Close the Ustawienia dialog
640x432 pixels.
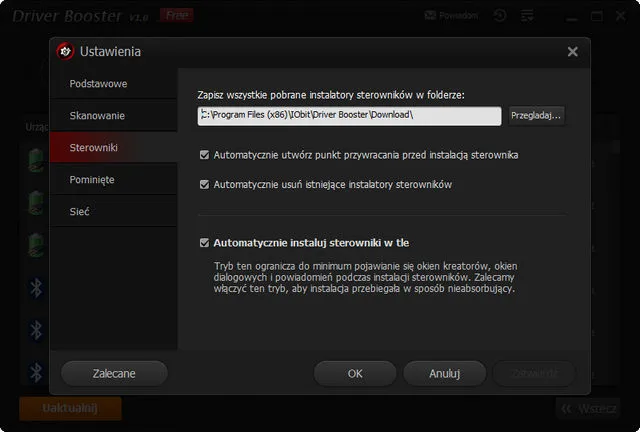click(x=573, y=51)
